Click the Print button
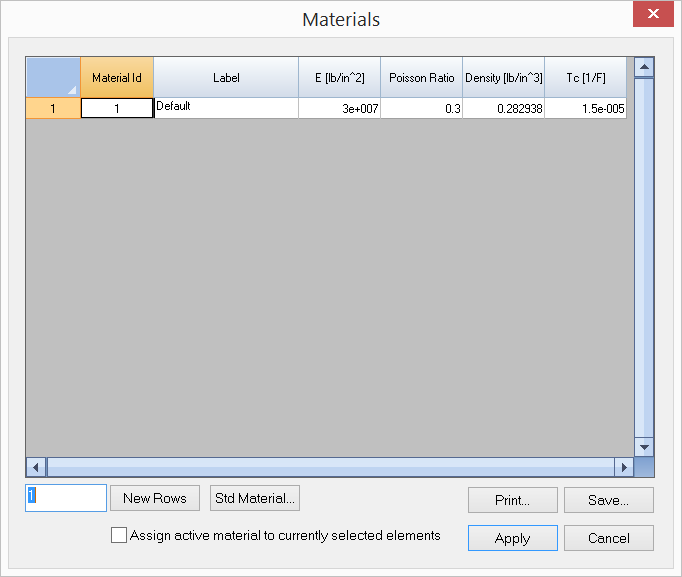Screen dimensions: 682x577 point(512,500)
